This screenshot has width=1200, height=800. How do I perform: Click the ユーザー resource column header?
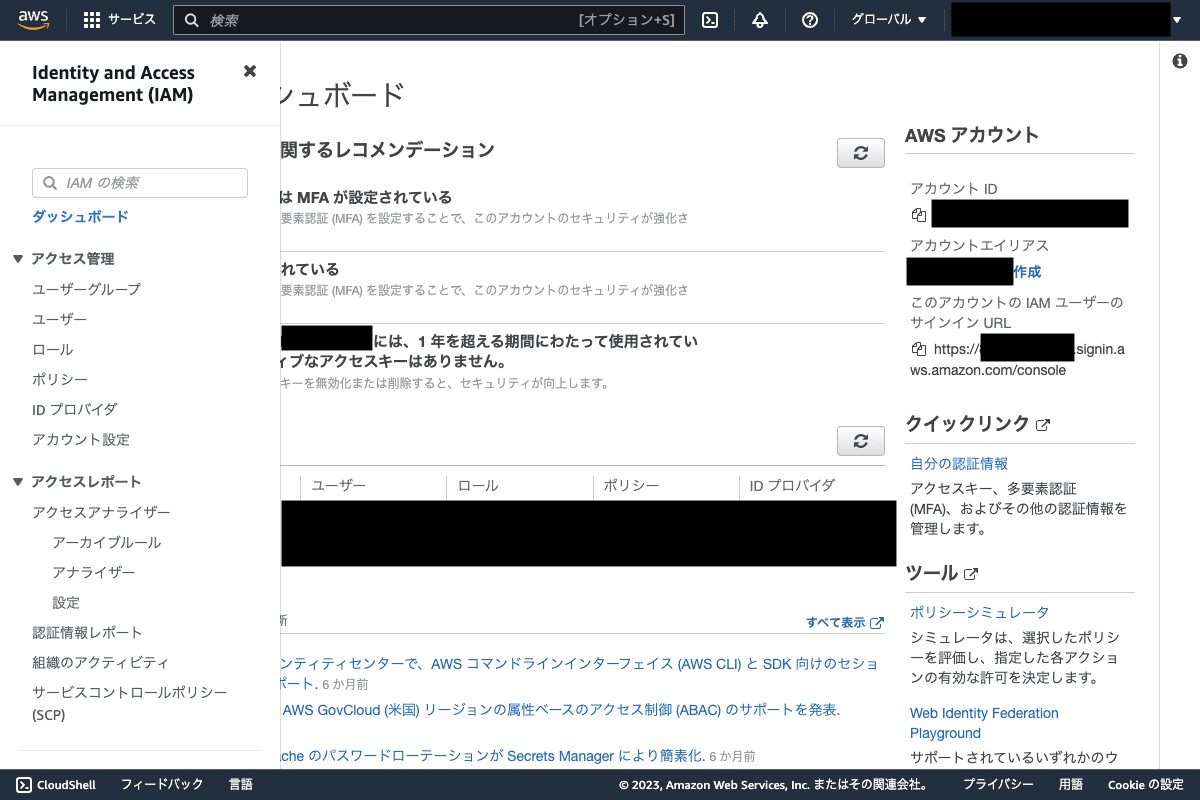point(339,486)
